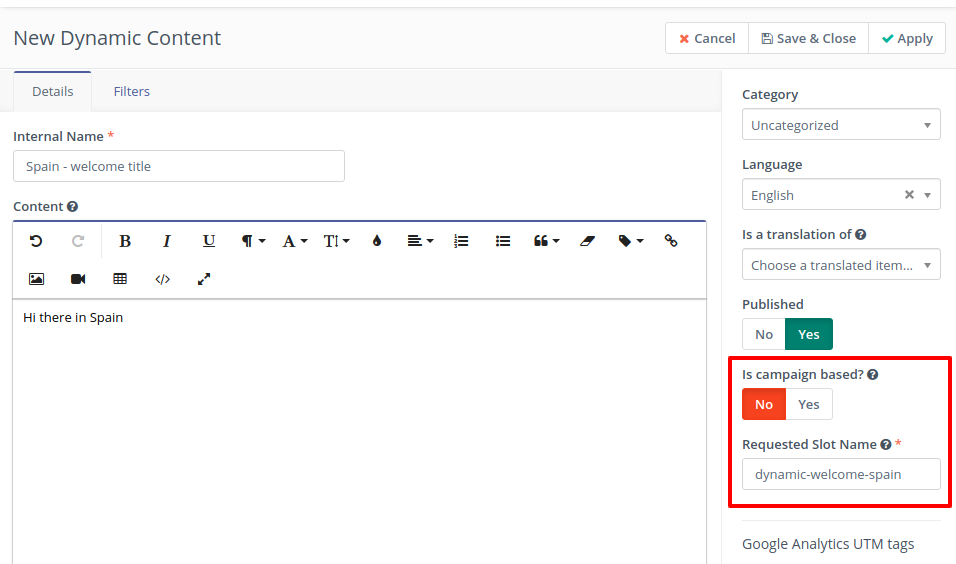Open the code view icon
The height and width of the screenshot is (564, 956).
pyautogui.click(x=162, y=279)
